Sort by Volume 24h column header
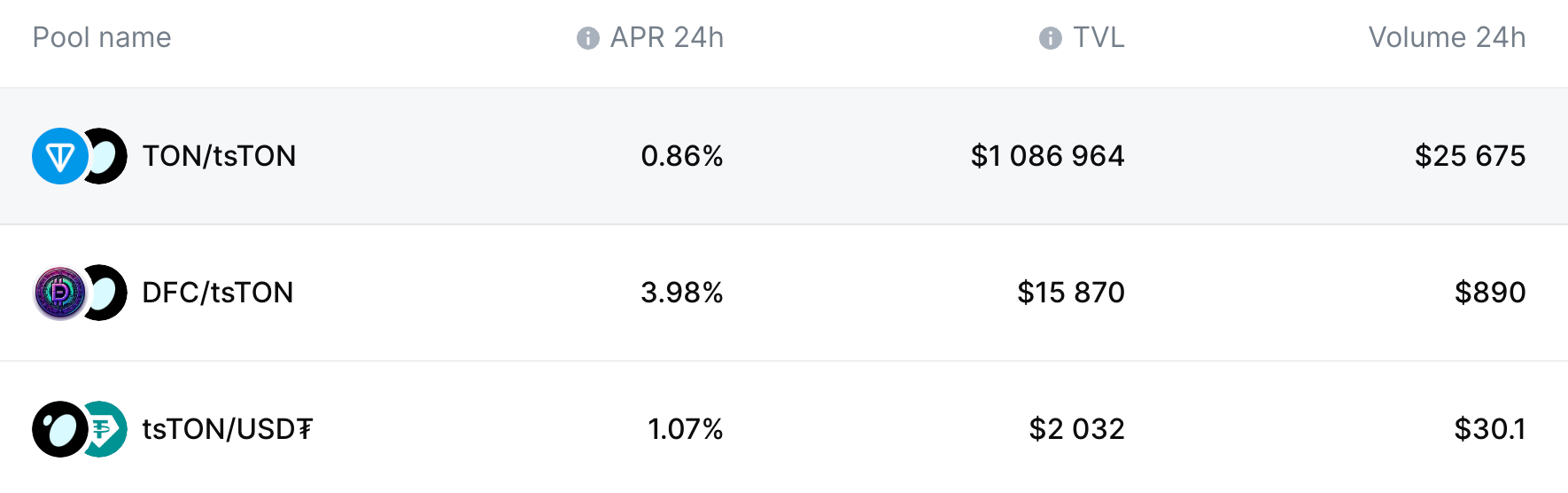 1447,37
